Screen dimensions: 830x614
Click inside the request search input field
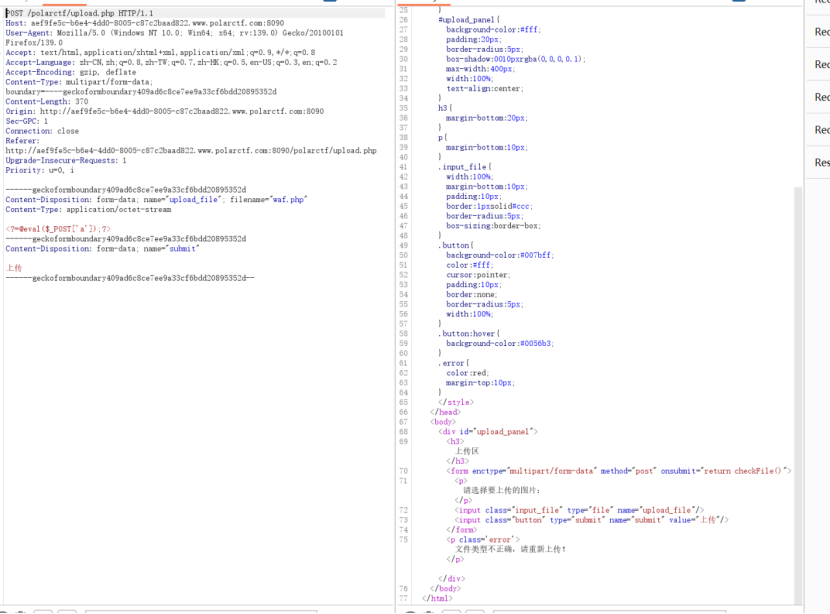200,612
